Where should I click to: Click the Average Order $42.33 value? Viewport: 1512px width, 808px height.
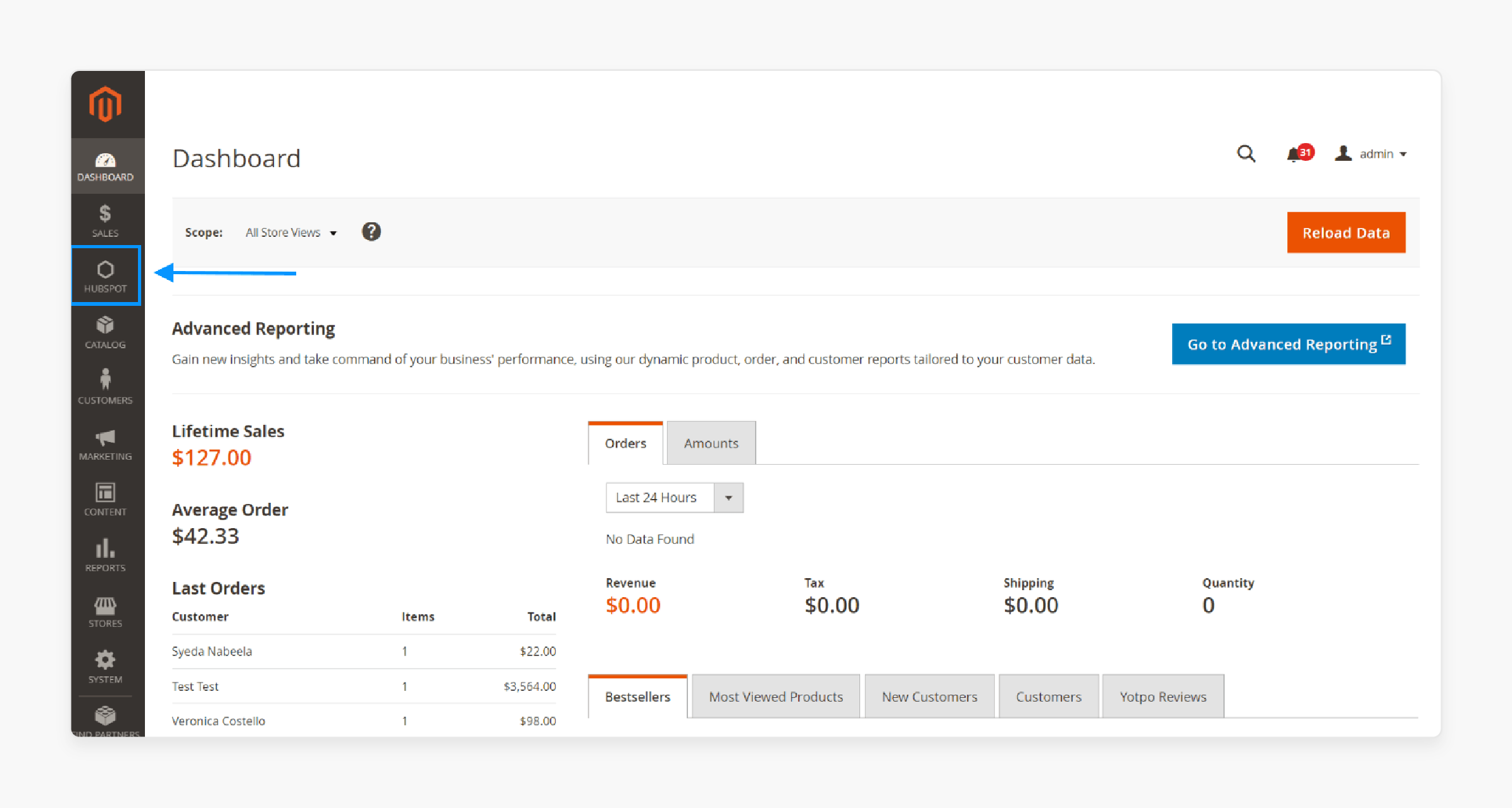206,536
